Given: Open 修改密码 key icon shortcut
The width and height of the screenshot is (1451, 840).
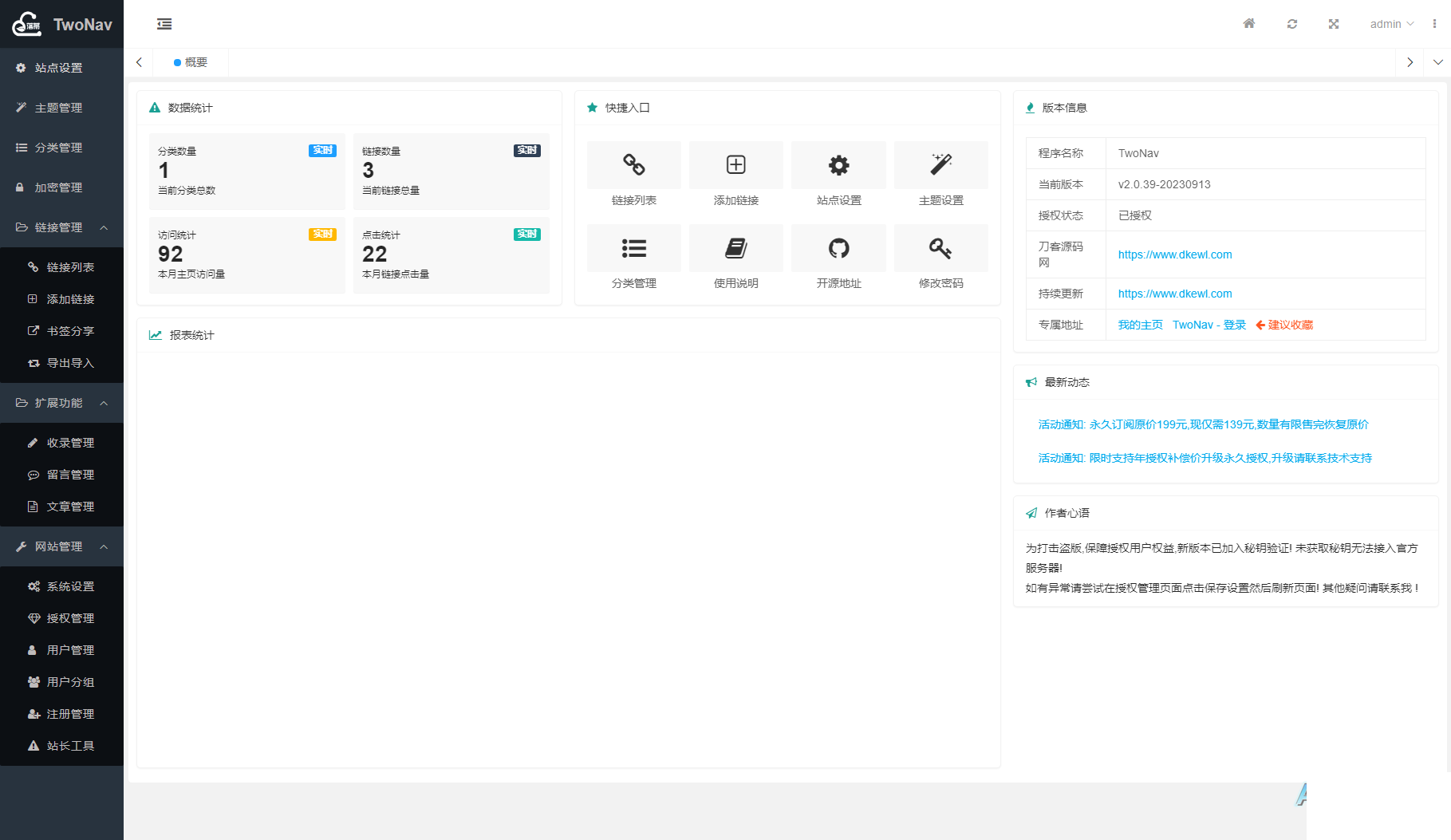Looking at the screenshot, I should click(x=940, y=249).
